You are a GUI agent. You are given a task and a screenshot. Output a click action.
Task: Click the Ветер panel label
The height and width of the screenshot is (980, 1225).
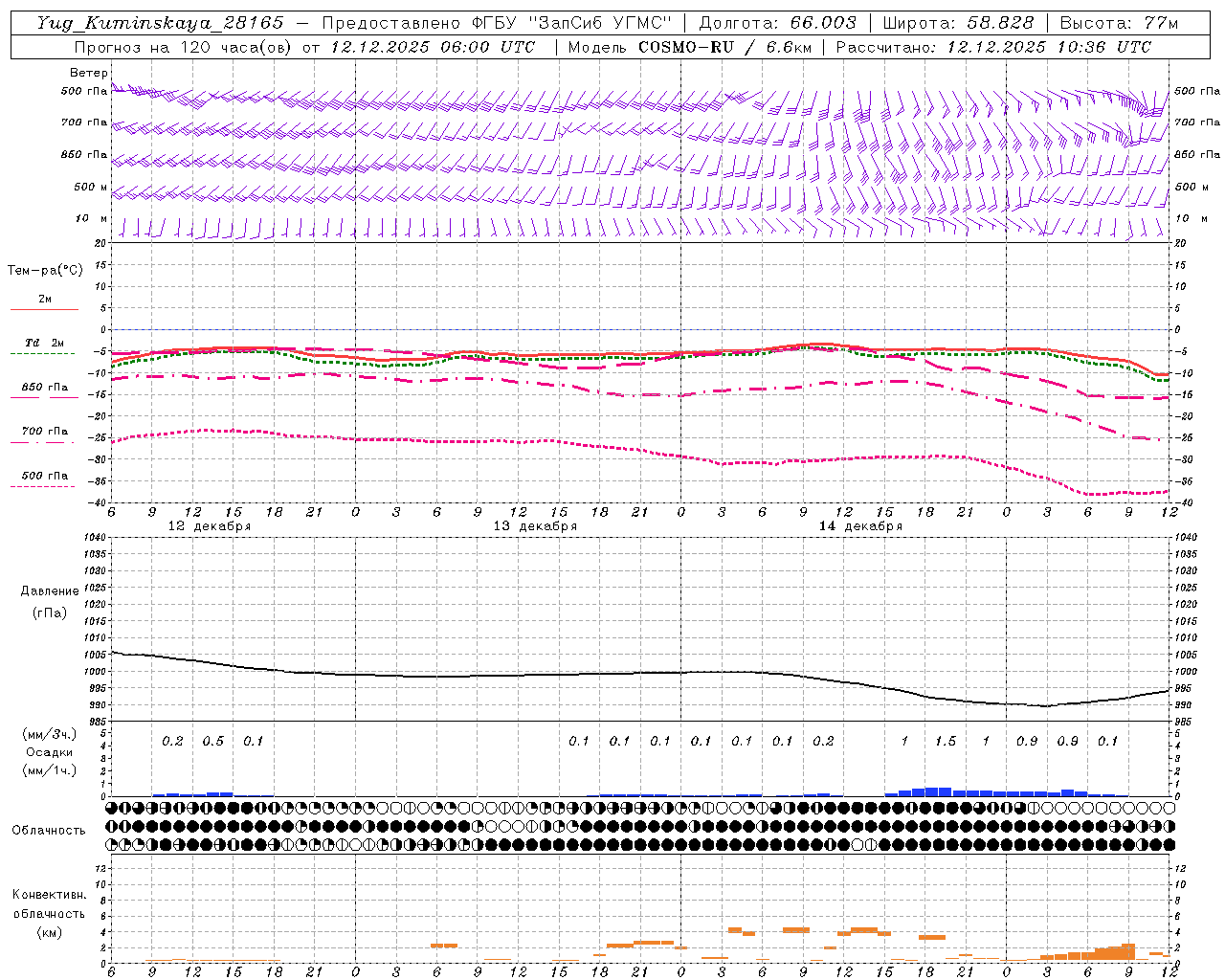click(x=89, y=73)
